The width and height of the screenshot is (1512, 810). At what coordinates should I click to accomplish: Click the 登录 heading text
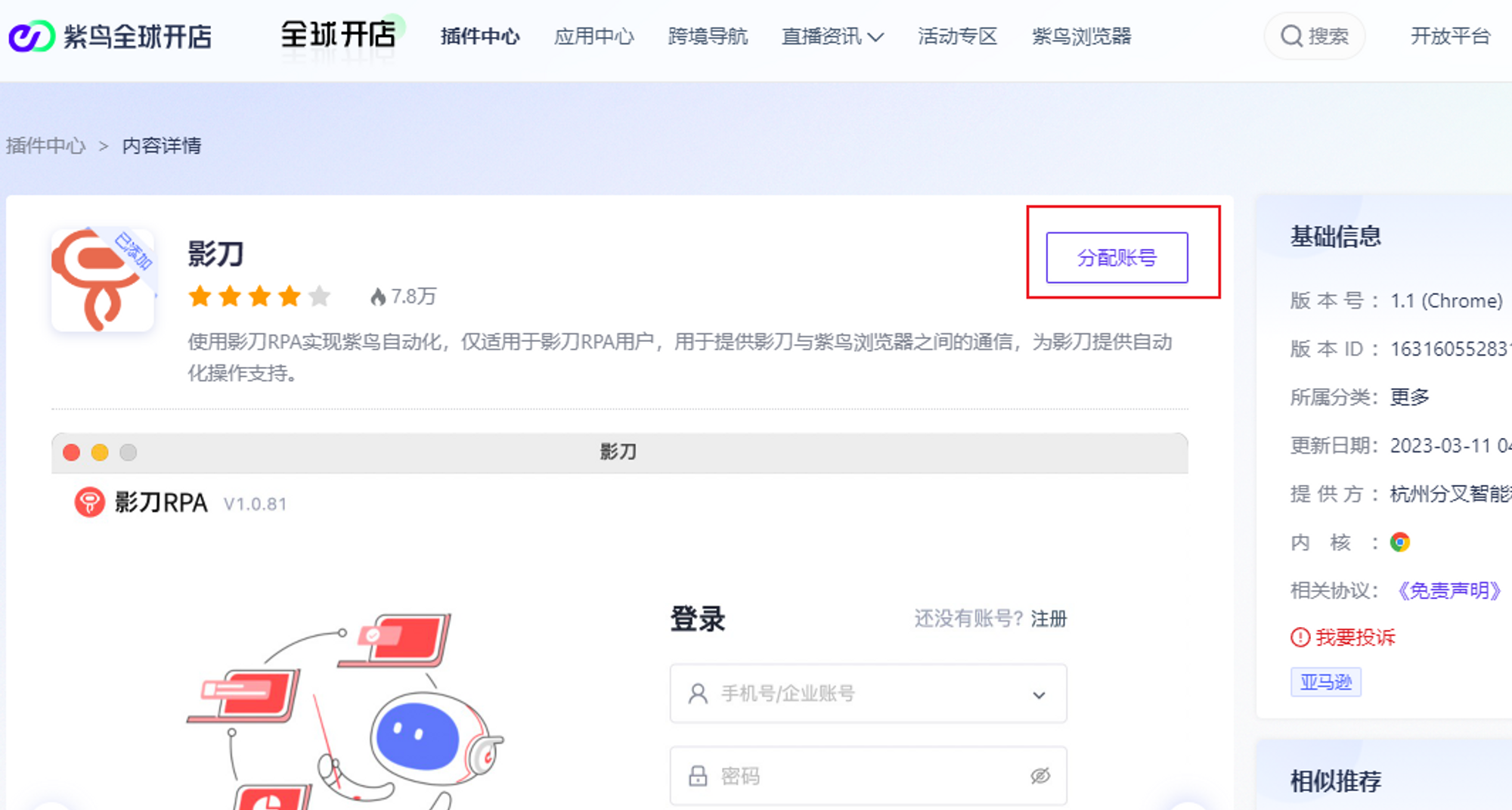pyautogui.click(x=698, y=619)
